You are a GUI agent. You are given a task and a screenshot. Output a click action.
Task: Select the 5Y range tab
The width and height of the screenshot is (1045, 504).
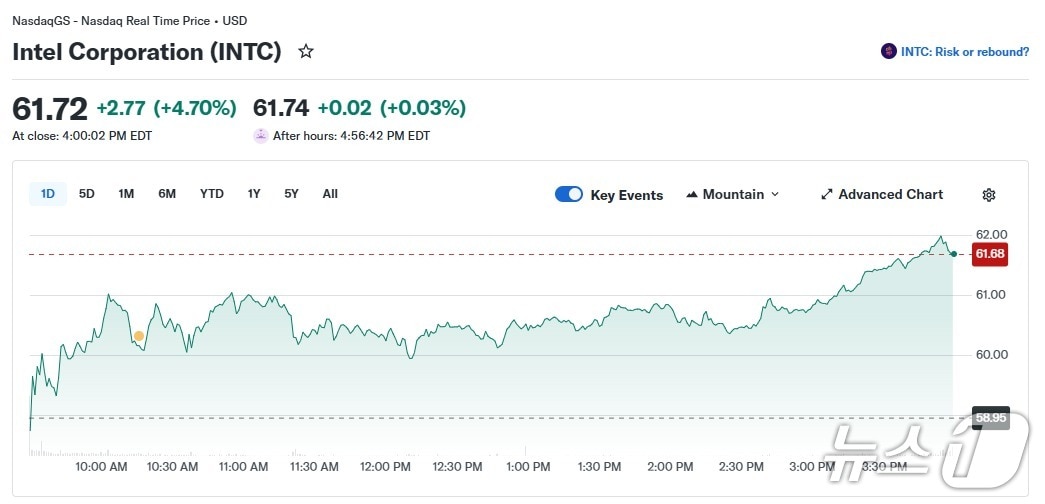(291, 194)
